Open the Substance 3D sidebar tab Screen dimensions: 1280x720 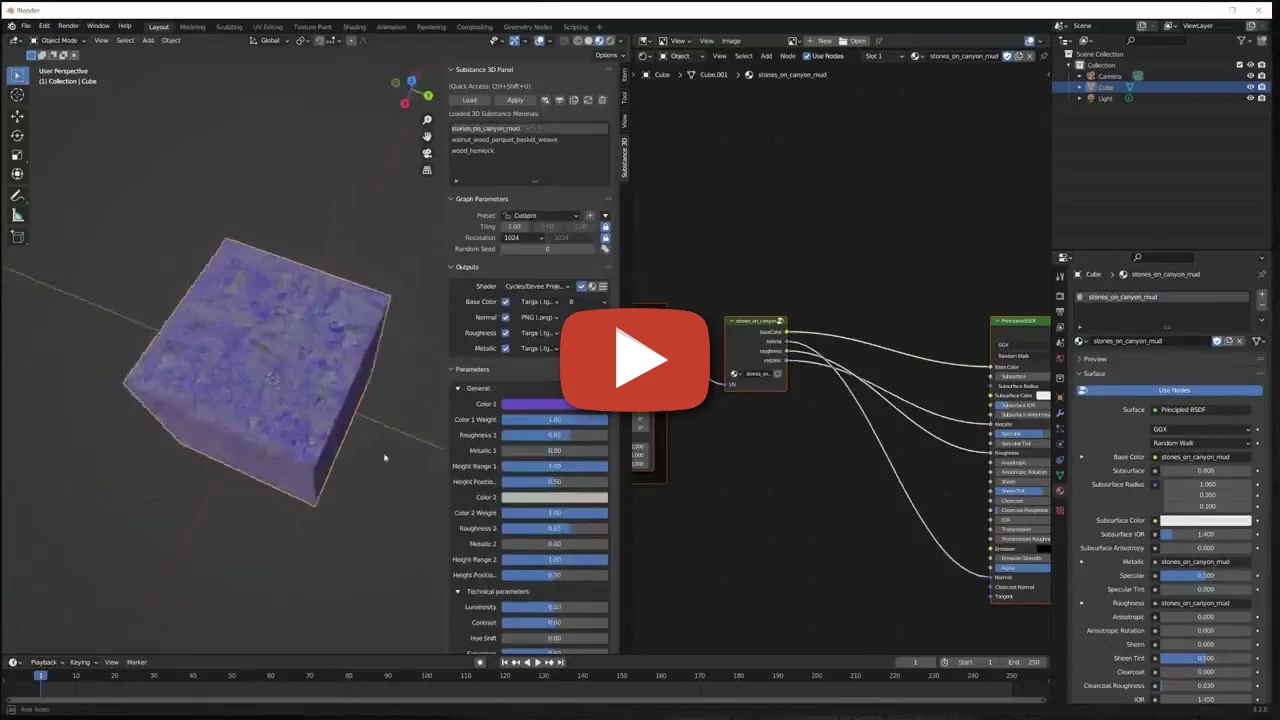click(x=625, y=157)
